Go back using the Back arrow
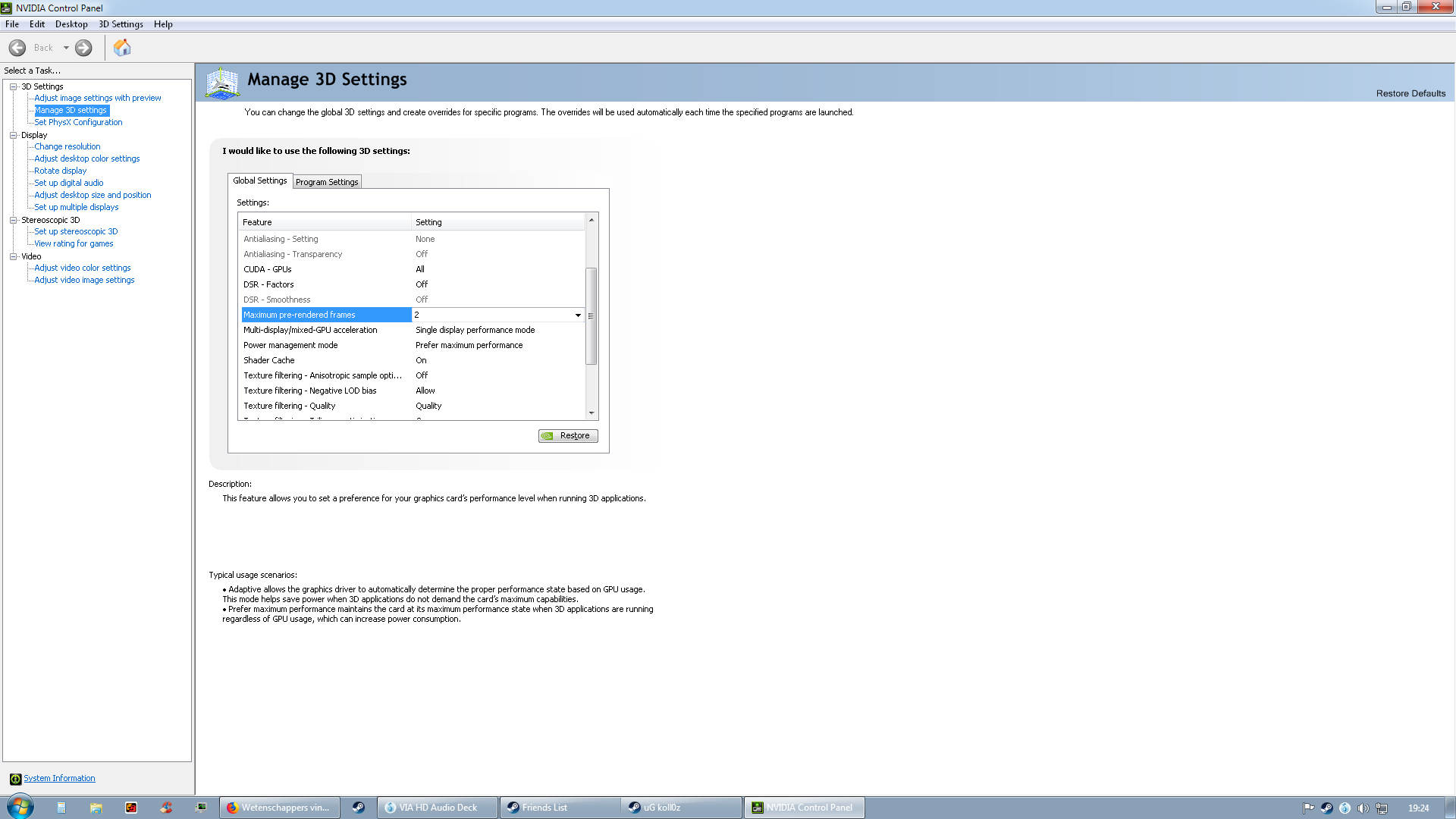Viewport: 1456px width, 819px height. [x=17, y=48]
